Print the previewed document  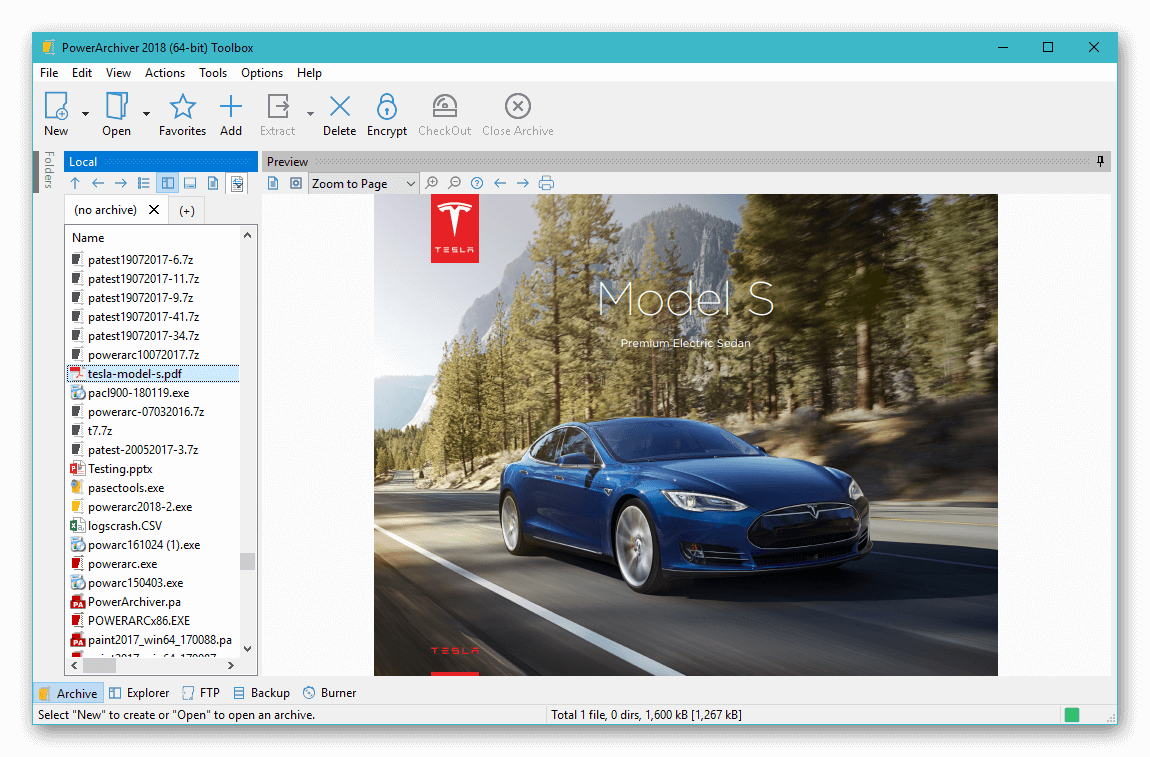[546, 183]
